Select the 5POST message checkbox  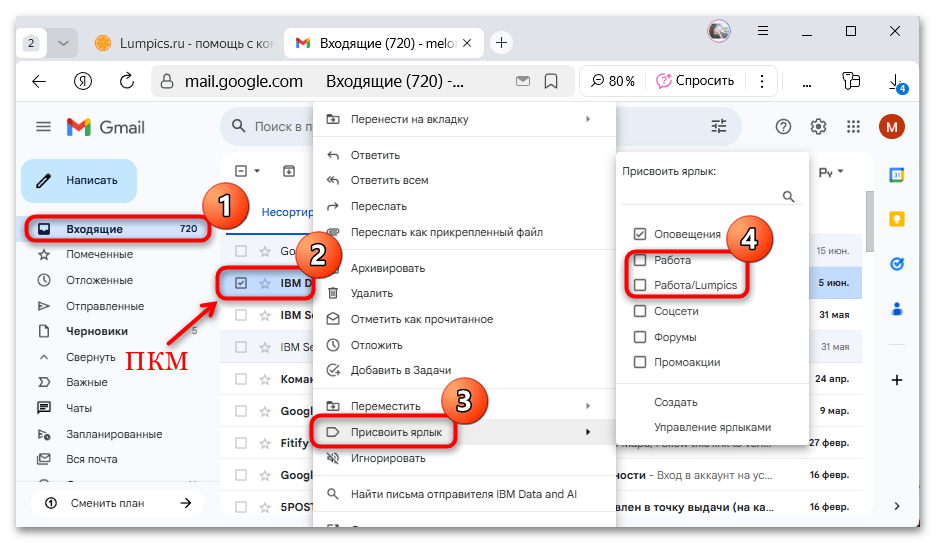point(241,507)
